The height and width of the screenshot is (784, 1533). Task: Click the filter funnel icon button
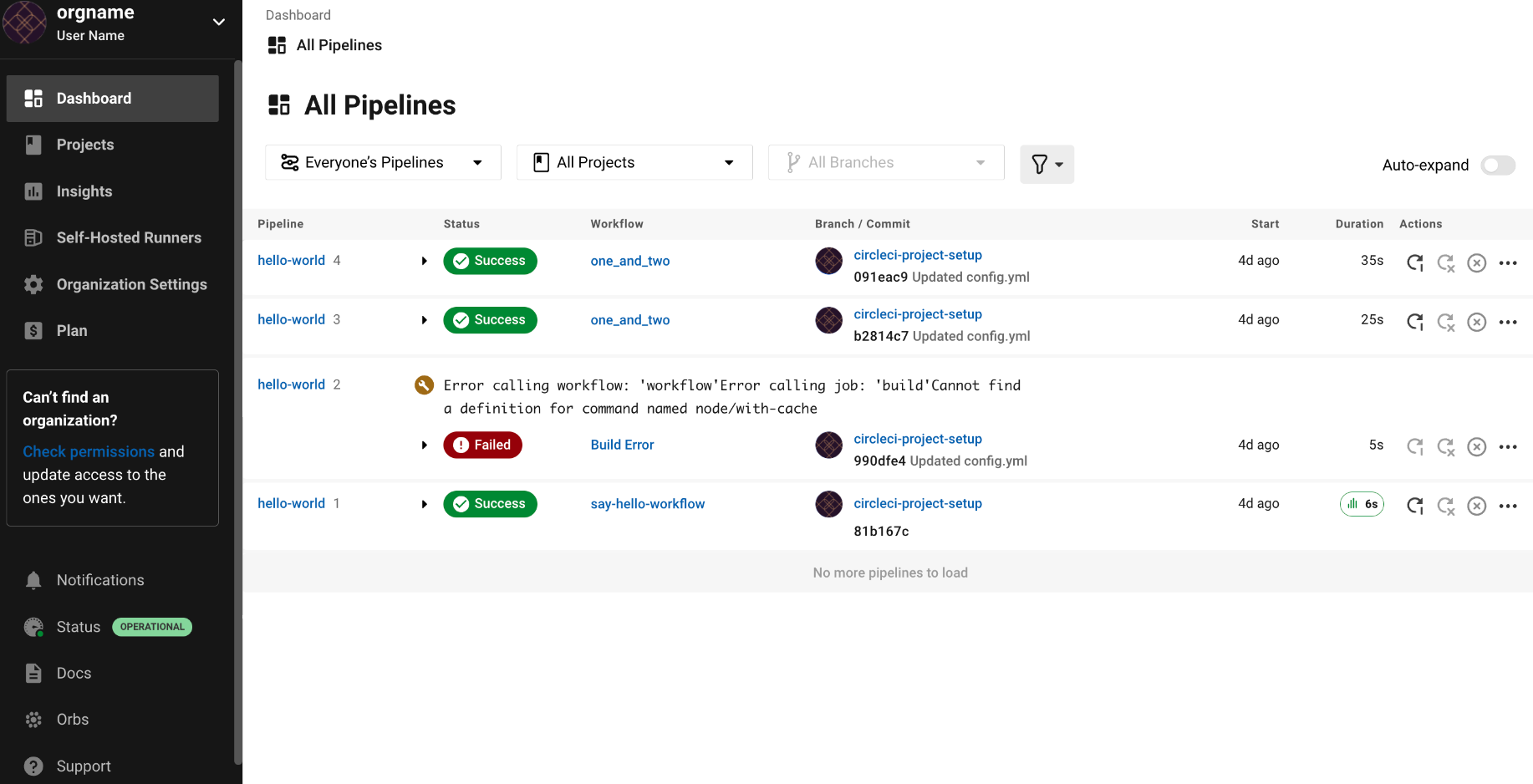coord(1047,164)
